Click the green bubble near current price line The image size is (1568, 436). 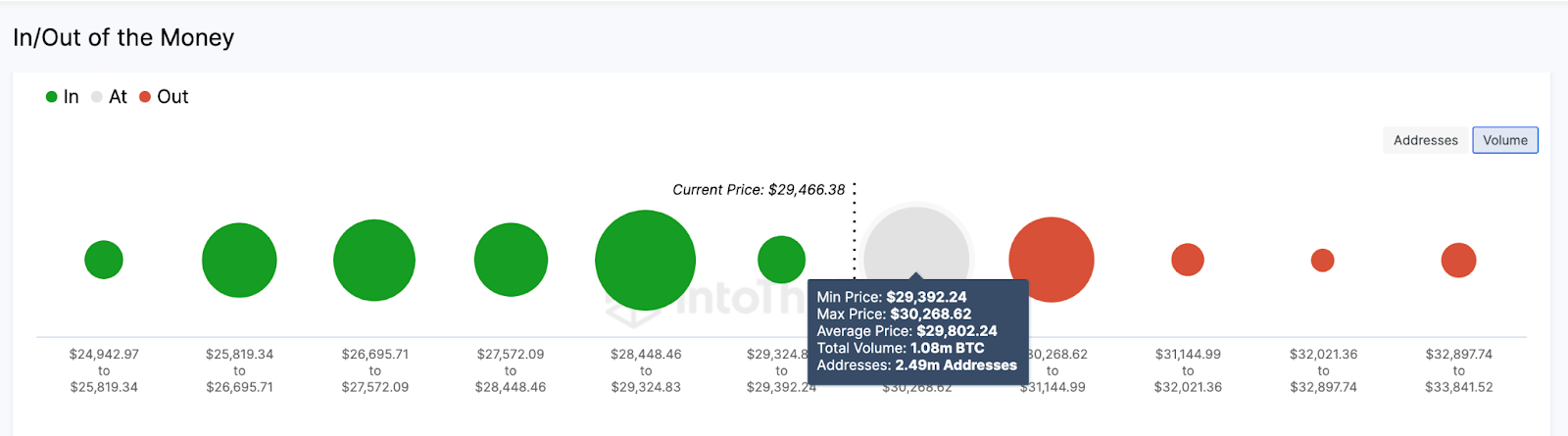(x=781, y=260)
